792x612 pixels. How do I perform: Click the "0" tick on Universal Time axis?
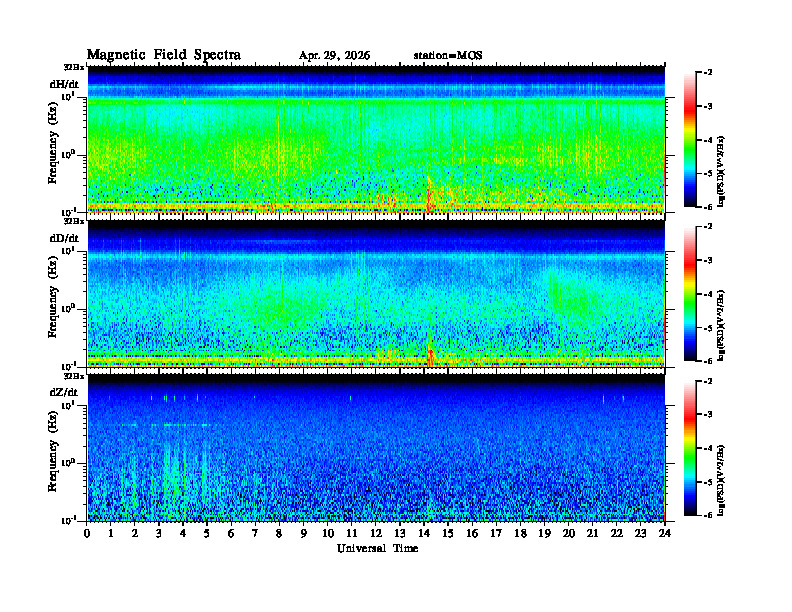[x=87, y=534]
